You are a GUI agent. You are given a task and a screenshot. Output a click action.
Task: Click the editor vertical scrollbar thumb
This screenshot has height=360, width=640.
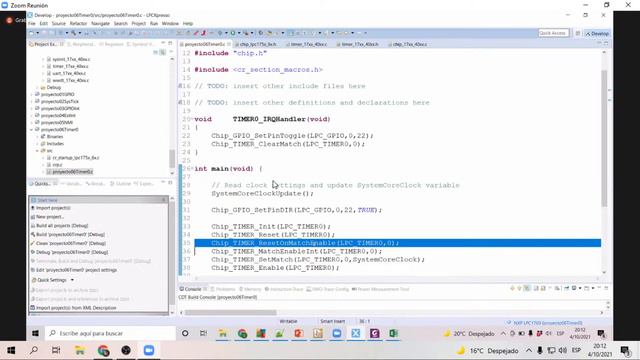point(604,138)
